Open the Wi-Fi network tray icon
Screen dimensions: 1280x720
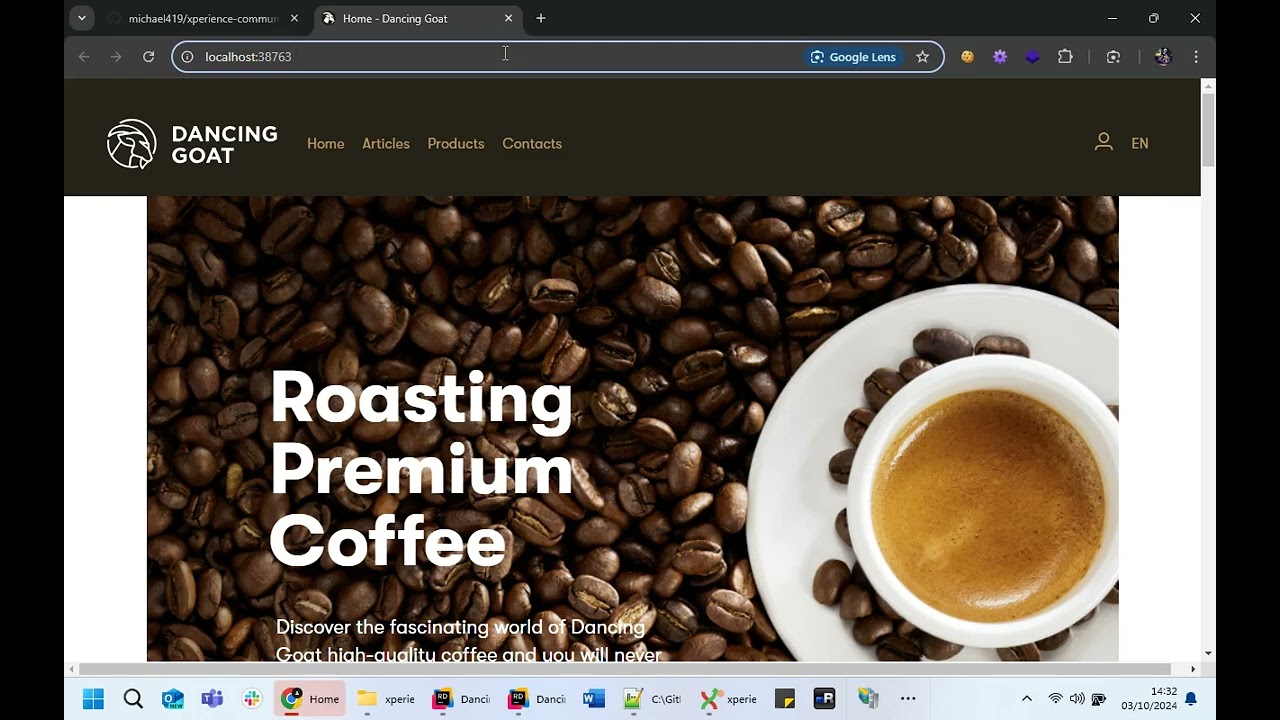(x=1055, y=699)
